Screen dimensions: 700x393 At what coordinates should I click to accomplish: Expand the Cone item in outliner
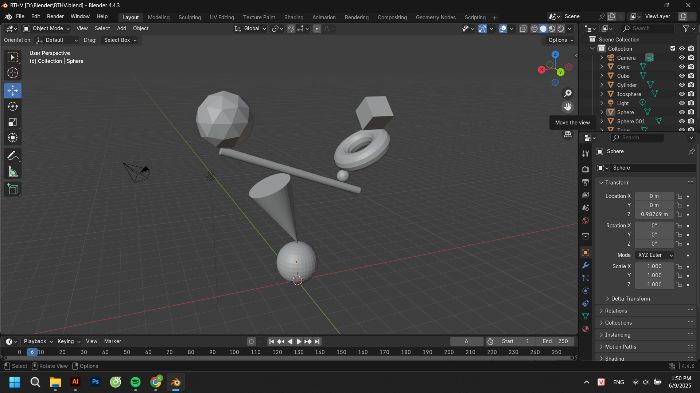coord(602,67)
